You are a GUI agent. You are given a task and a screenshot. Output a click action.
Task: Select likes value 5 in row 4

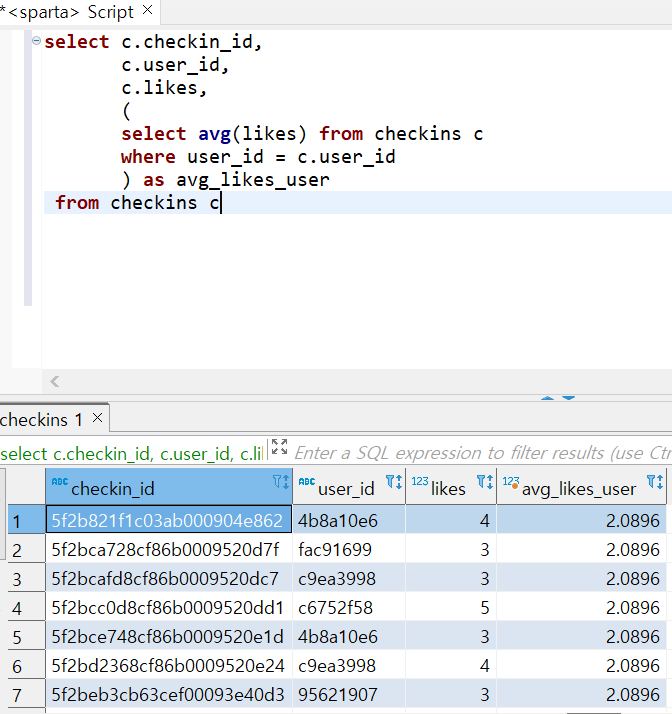point(451,607)
